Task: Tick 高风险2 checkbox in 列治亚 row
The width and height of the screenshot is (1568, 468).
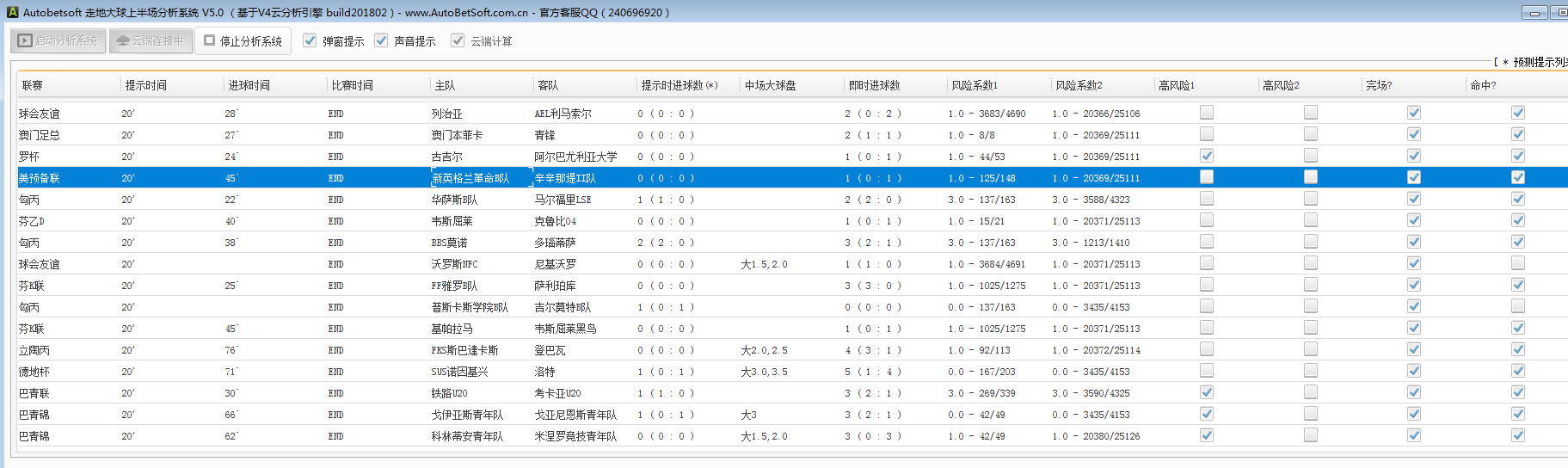Action: click(1310, 113)
